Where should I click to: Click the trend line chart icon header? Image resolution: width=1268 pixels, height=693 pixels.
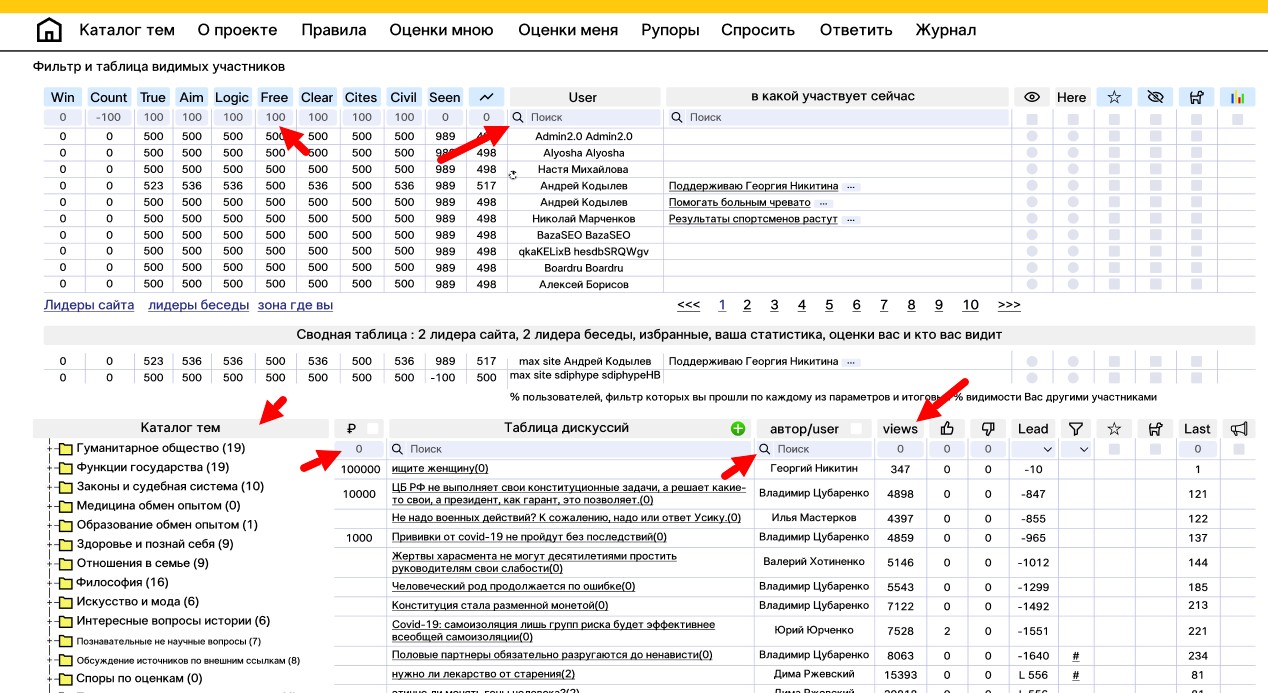tap(486, 97)
